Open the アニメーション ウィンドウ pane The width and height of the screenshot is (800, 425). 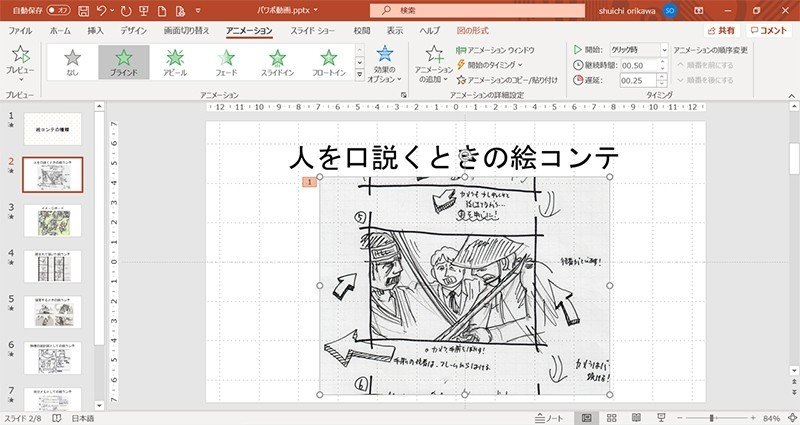[495, 50]
